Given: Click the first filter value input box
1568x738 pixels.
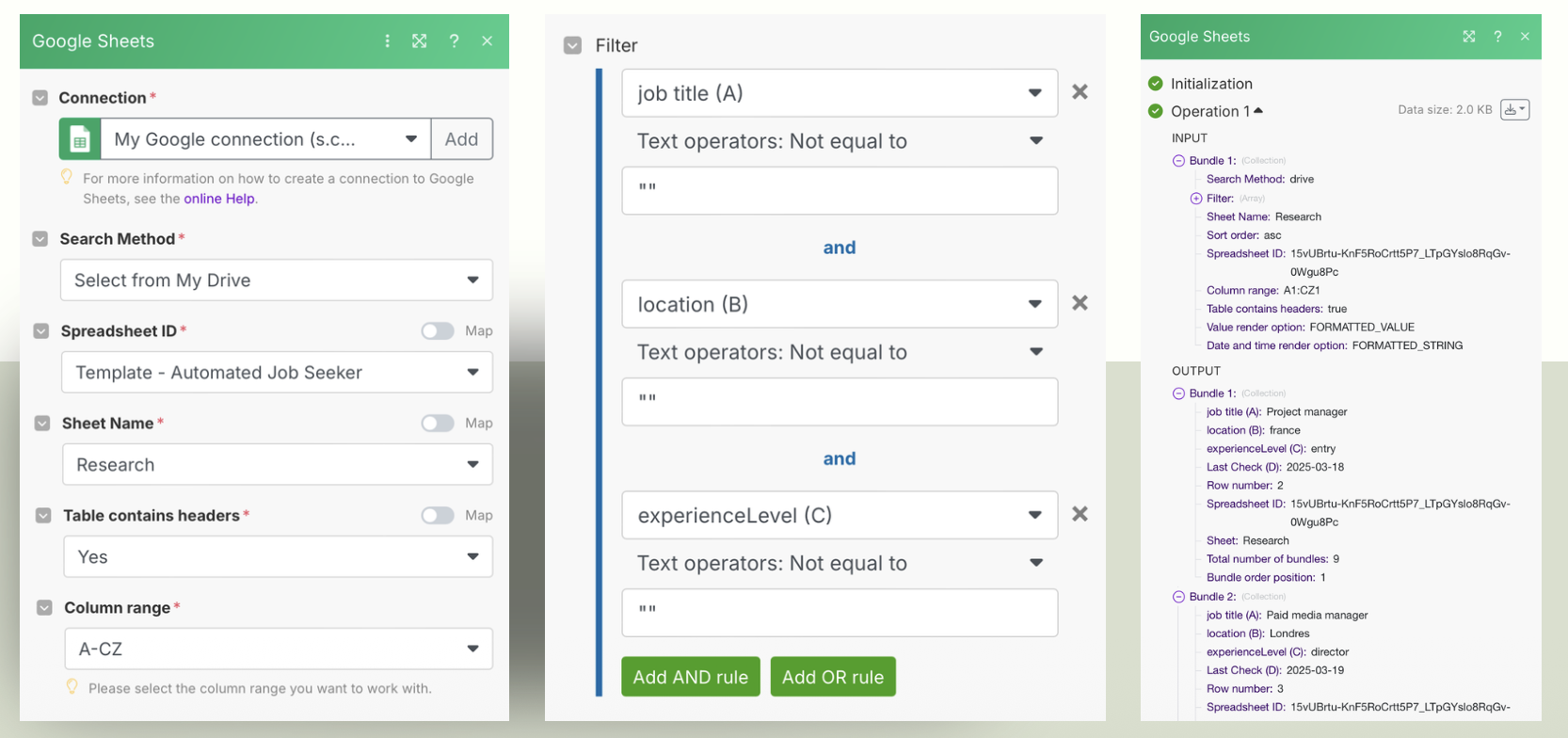Looking at the screenshot, I should (x=840, y=190).
